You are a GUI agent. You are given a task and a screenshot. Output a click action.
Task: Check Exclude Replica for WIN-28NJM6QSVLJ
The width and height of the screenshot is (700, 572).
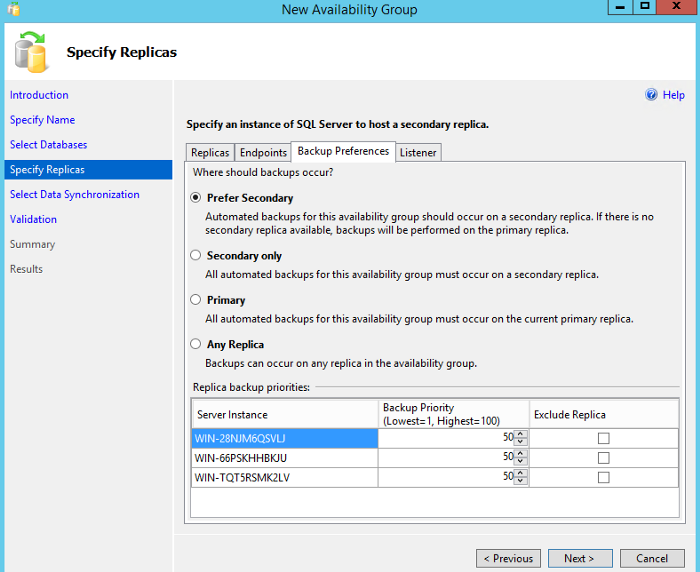pyautogui.click(x=604, y=438)
